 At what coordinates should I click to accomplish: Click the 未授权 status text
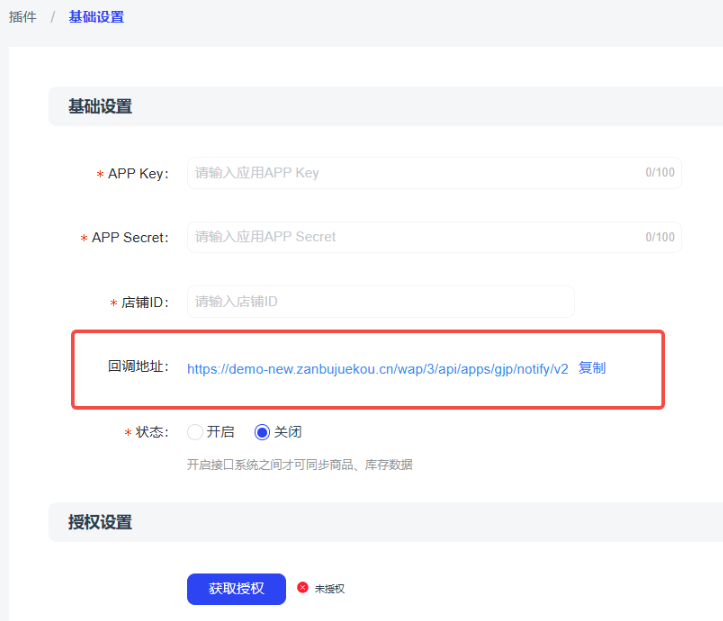330,589
